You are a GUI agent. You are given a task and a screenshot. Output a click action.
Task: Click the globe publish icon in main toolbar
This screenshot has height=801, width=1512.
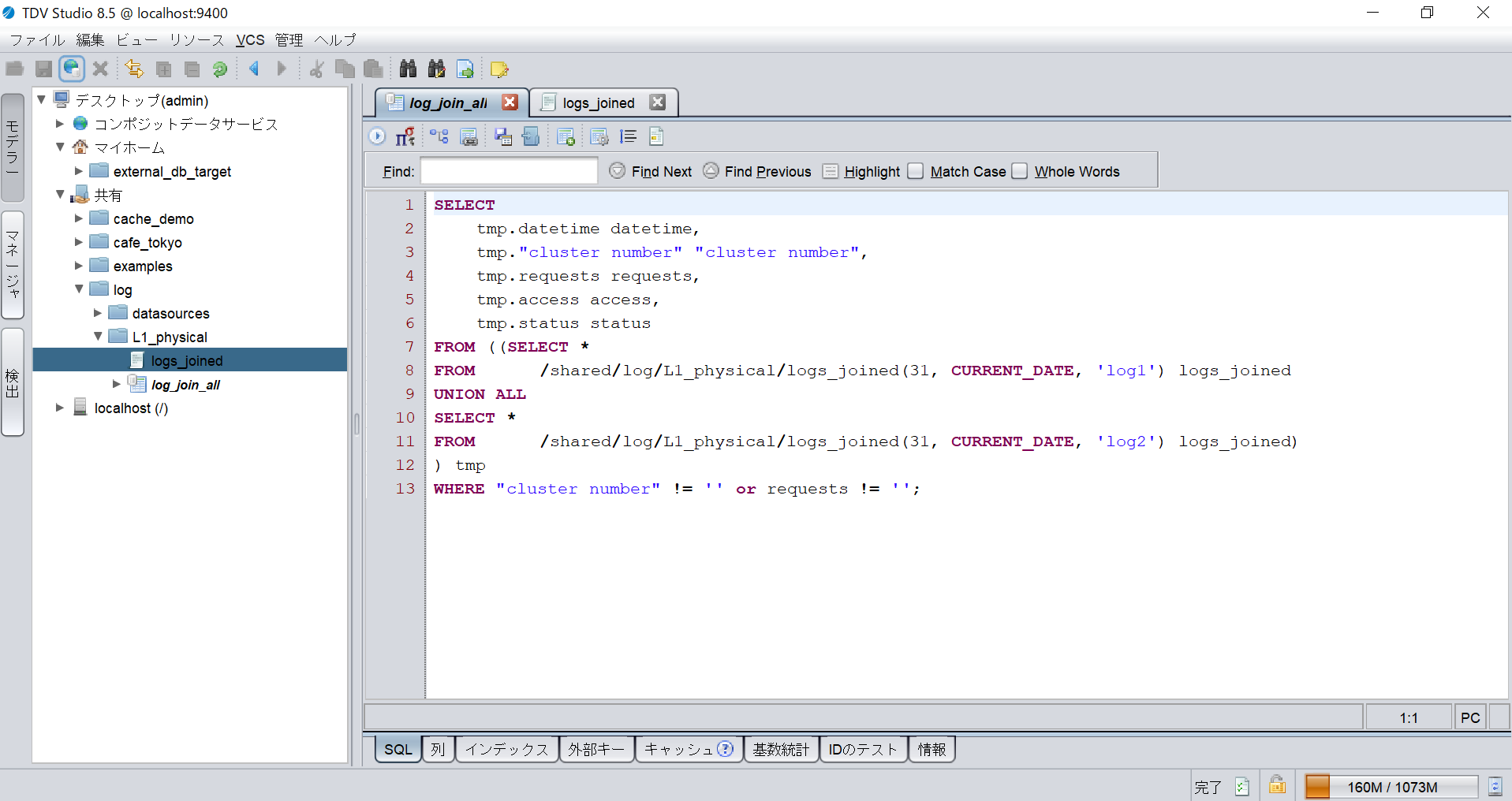[x=72, y=69]
